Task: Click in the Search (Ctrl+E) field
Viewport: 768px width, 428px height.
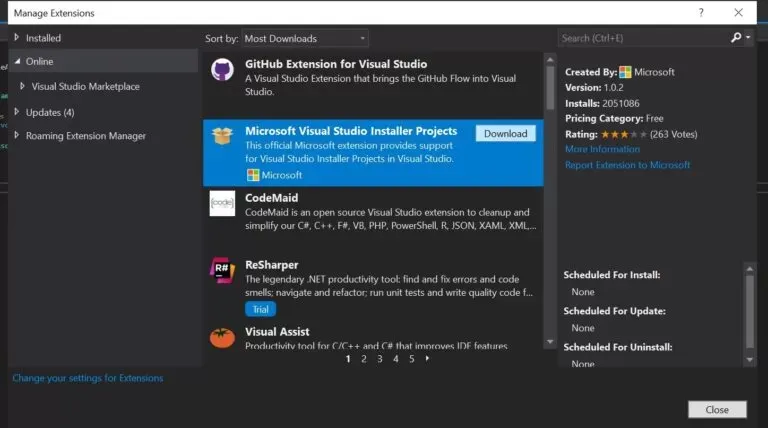Action: [643, 38]
